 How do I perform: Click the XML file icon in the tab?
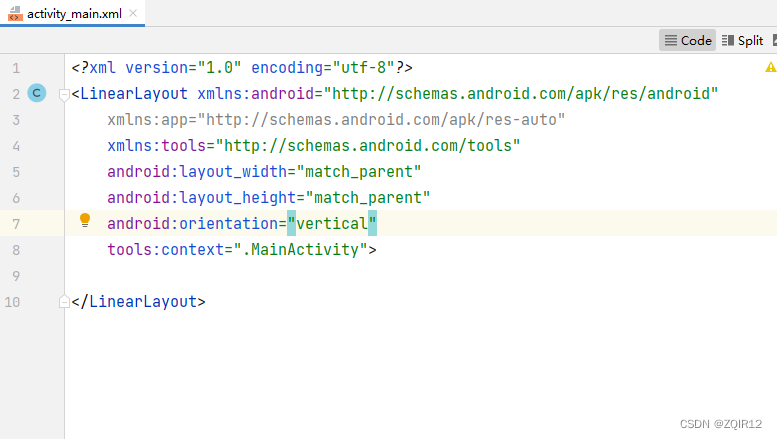pos(15,14)
